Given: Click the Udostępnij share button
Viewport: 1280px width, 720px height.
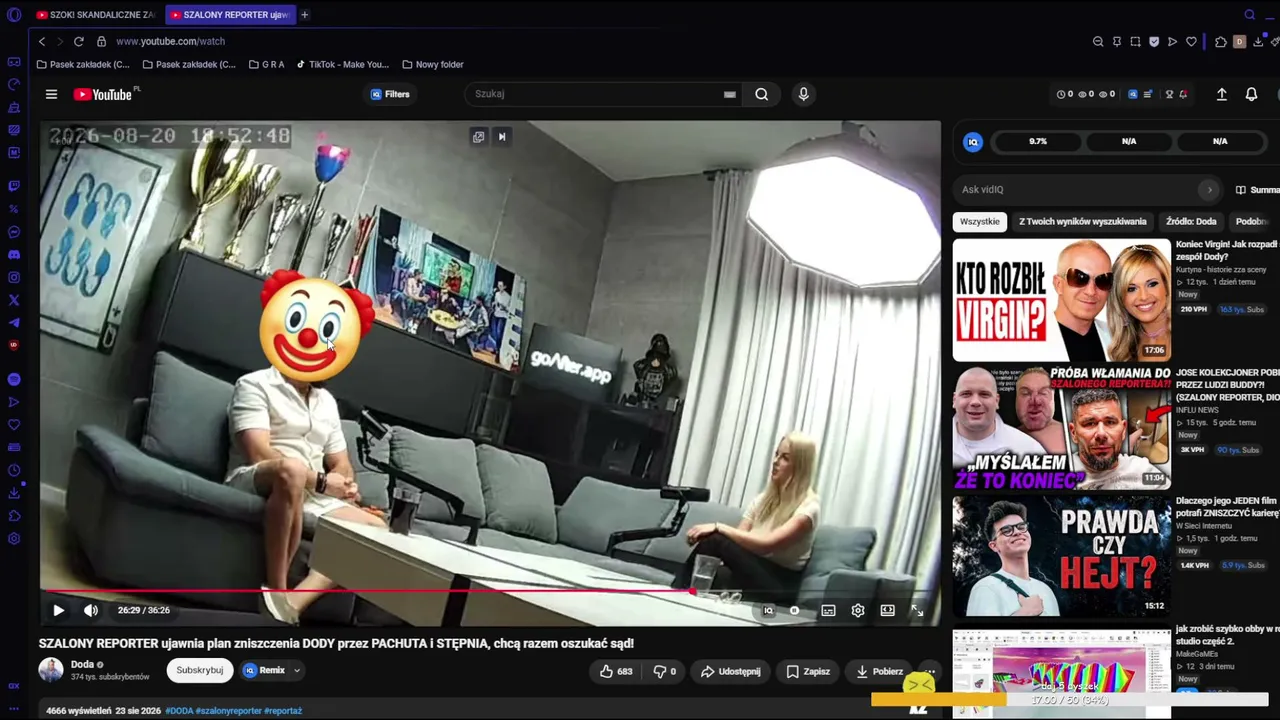Looking at the screenshot, I should (730, 671).
